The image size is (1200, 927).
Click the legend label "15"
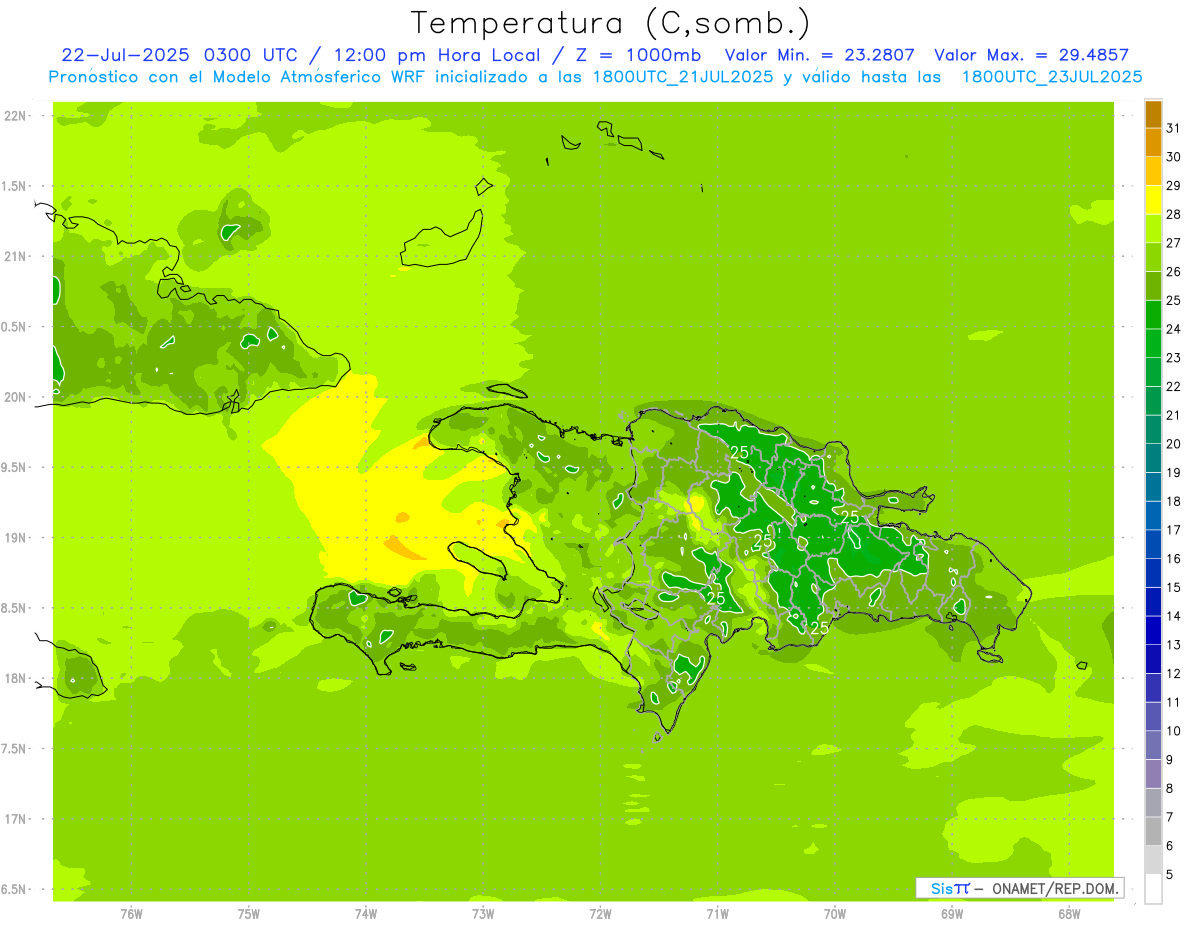click(x=1174, y=588)
